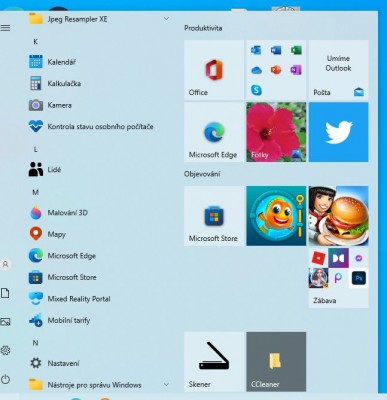
Task: Open the Zábava tile folder
Action: [338, 278]
